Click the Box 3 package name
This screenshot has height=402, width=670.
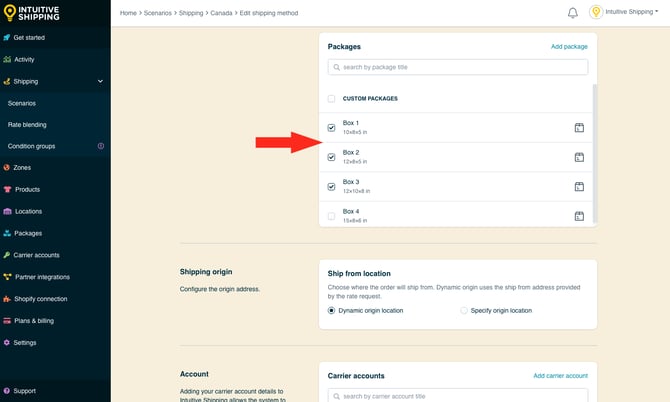tap(351, 182)
